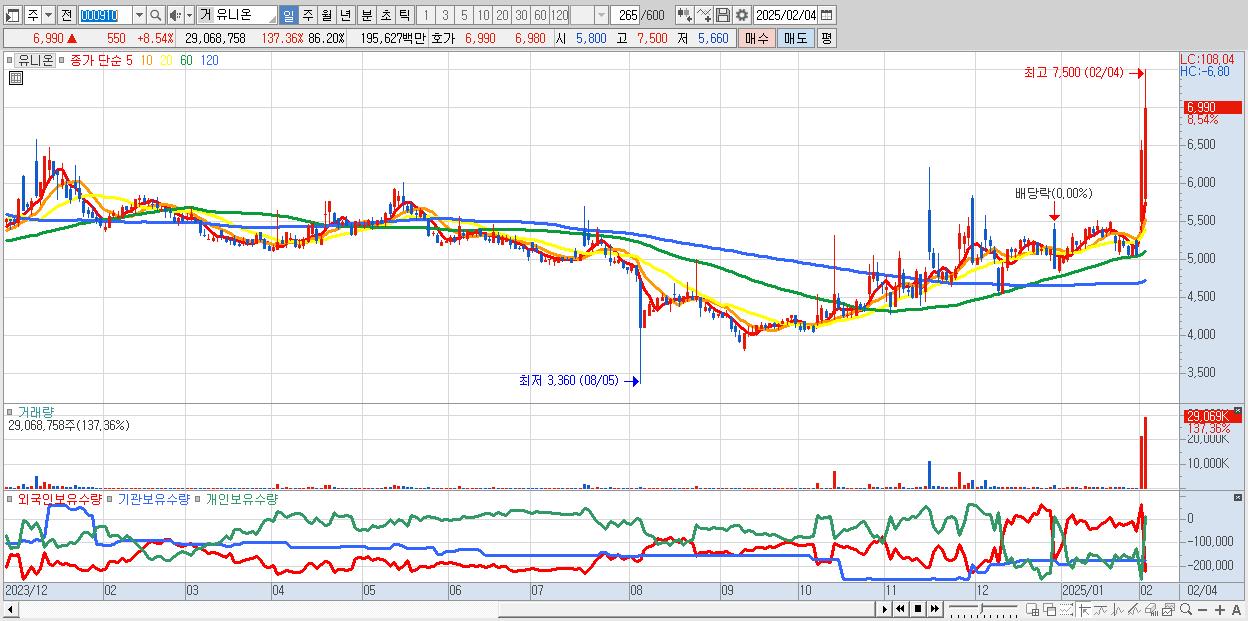Click the minus zoom-out icon at bottom right
The height and width of the screenshot is (621, 1248).
click(x=1202, y=610)
